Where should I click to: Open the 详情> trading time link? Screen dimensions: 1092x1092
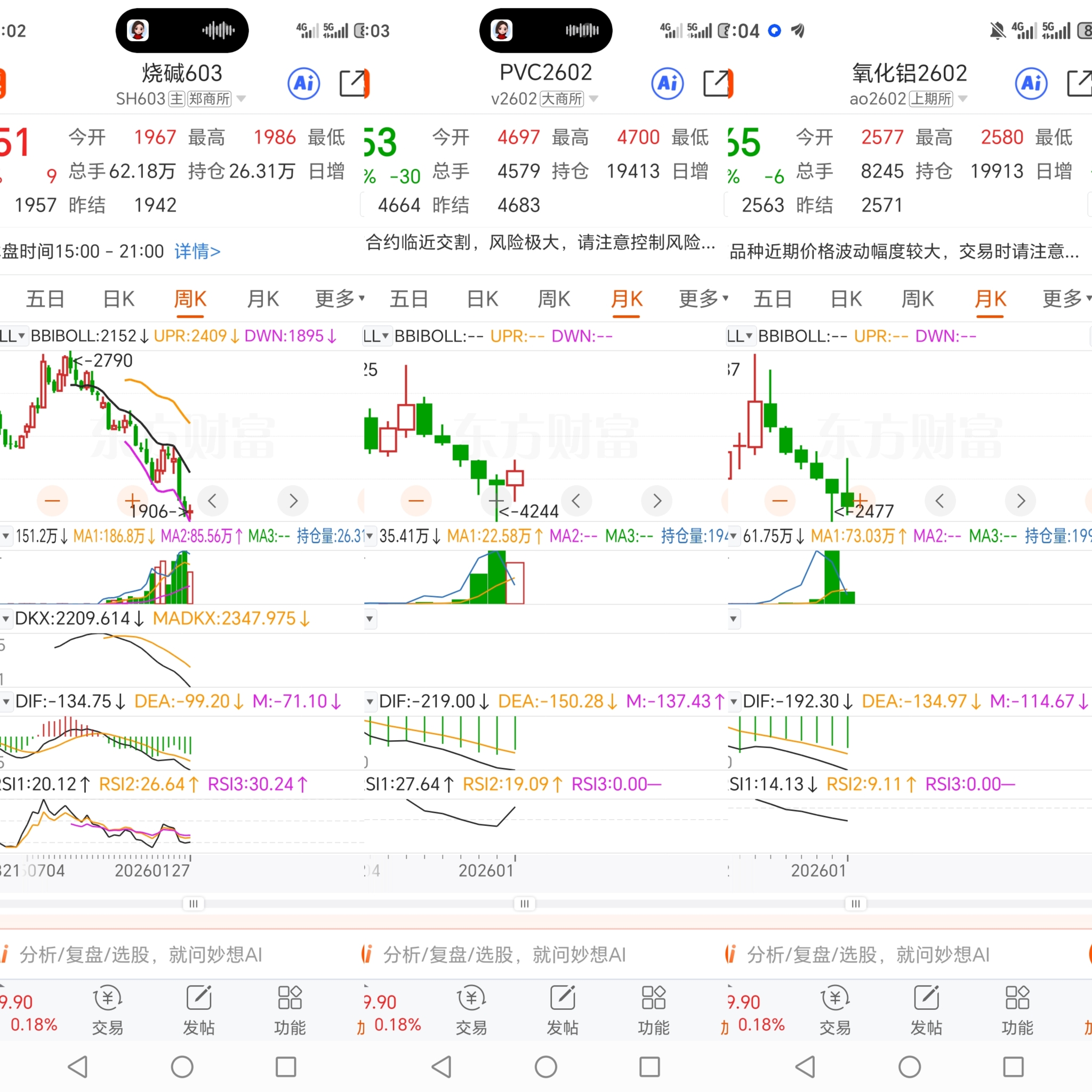(197, 251)
